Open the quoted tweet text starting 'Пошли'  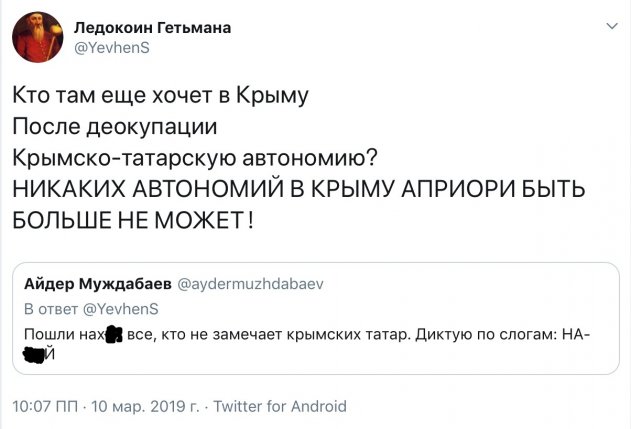pos(300,333)
